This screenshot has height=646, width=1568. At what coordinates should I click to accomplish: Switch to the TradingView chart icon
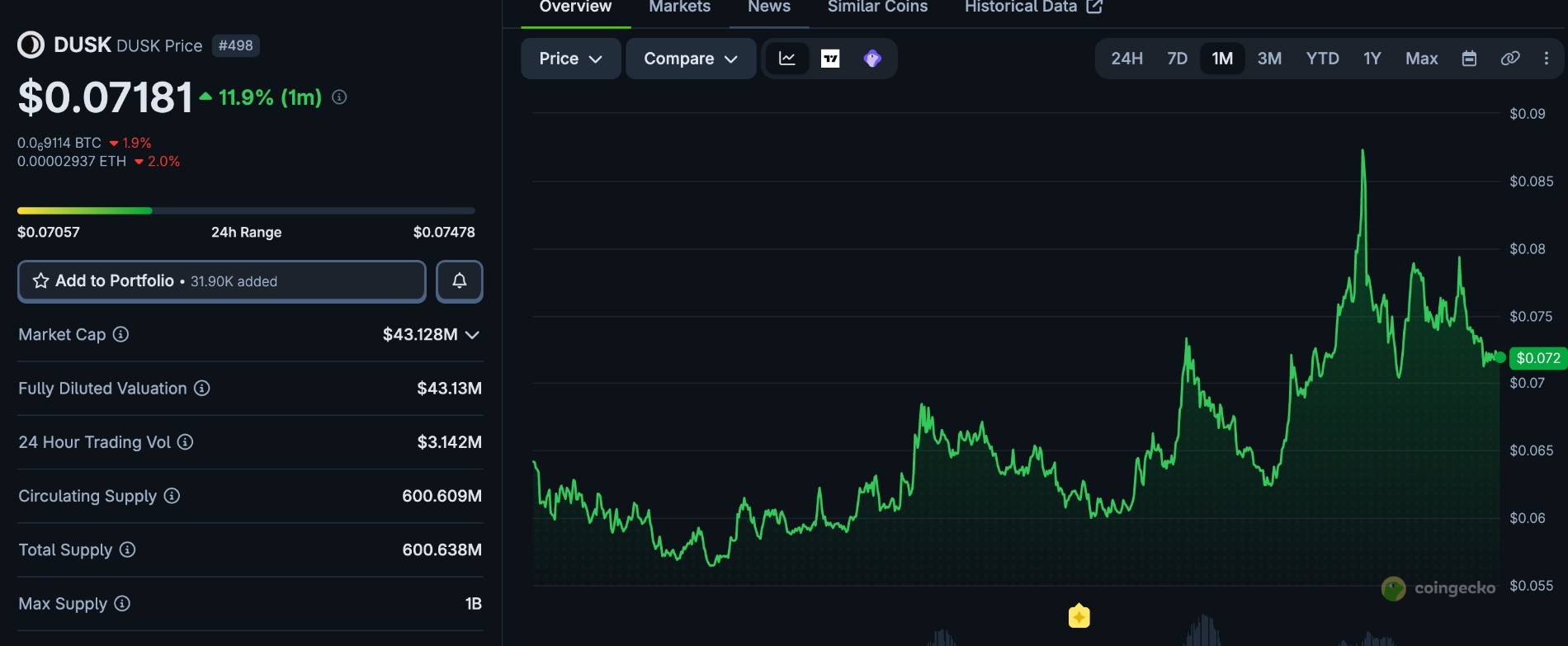tap(830, 59)
